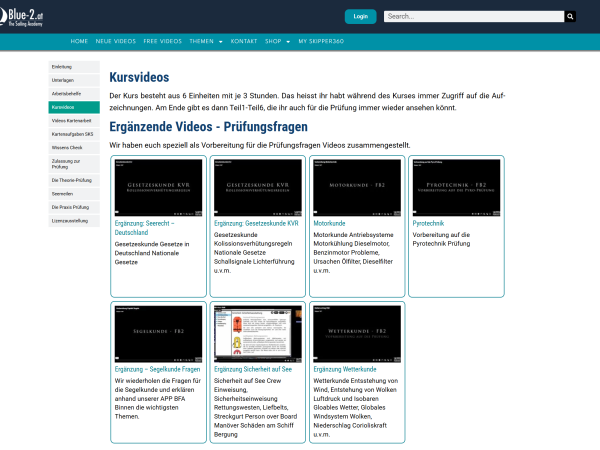Expand the SHOP dropdown menu
Viewport: 600px width, 450px height.
tap(277, 41)
